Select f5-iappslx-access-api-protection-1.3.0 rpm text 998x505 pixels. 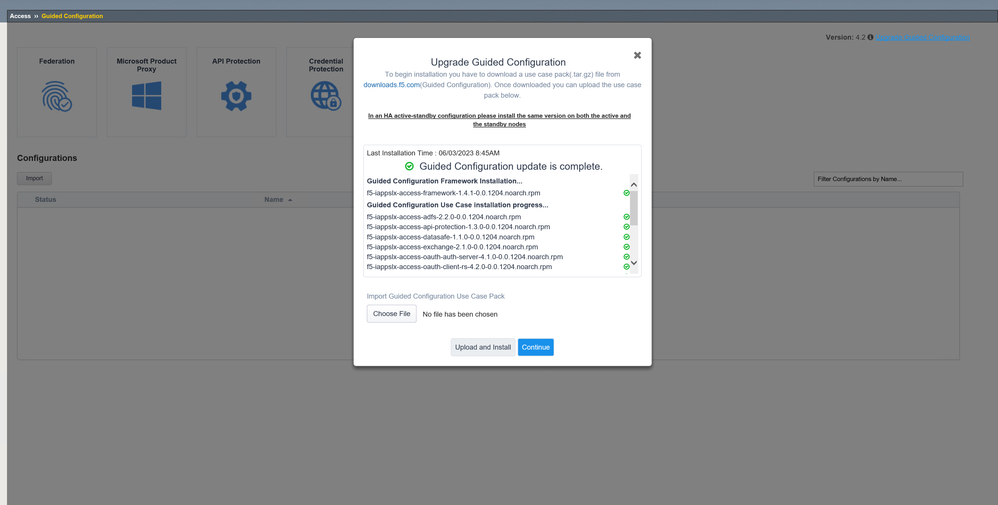458,227
